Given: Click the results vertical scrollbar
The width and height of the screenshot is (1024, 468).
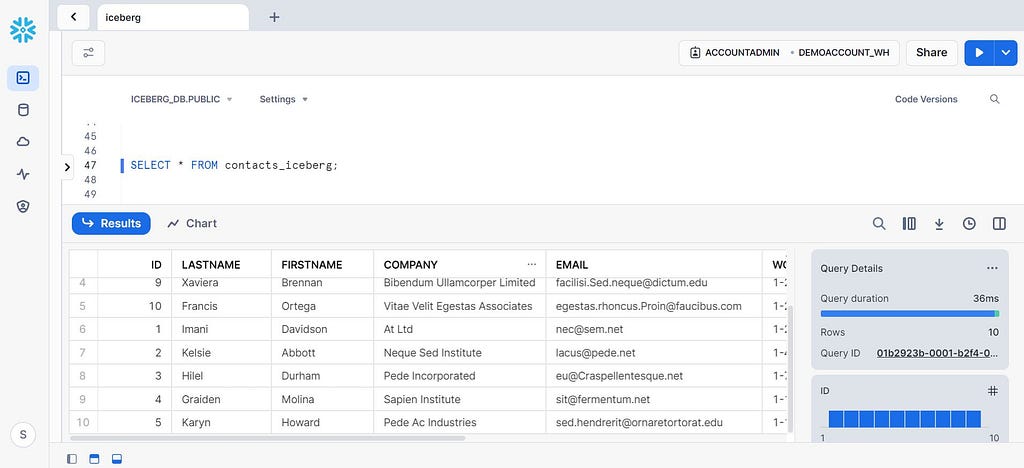Looking at the screenshot, I should [x=790, y=369].
